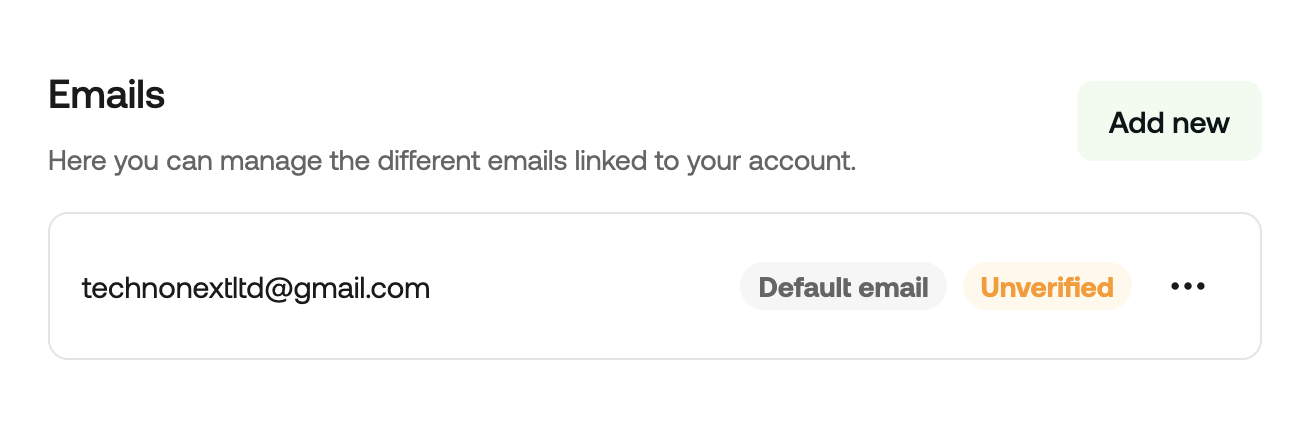Click the green Add new button
The height and width of the screenshot is (424, 1292).
1168,122
